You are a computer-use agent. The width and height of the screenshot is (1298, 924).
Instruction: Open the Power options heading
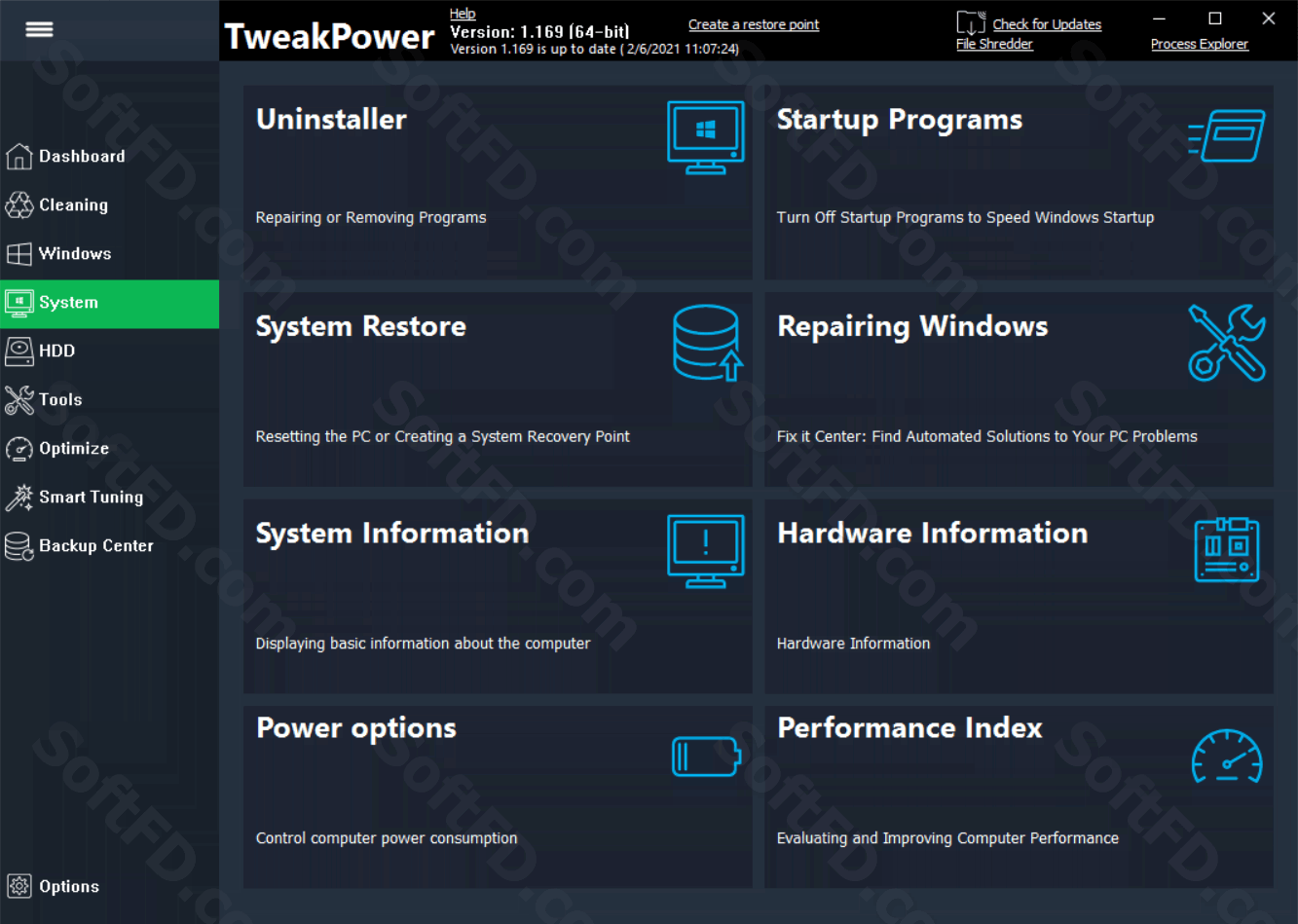(356, 728)
